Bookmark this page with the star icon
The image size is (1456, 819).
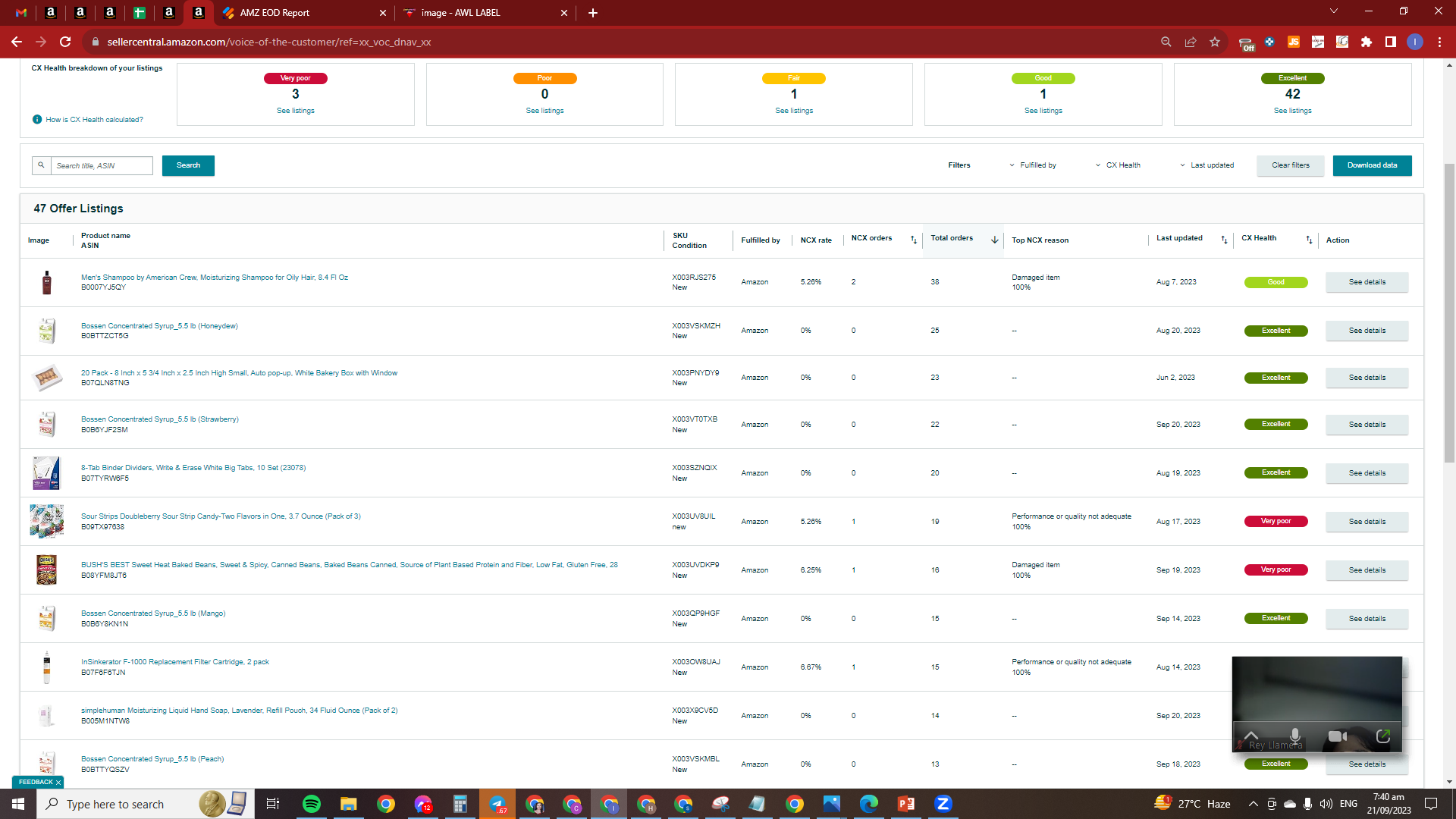tap(1215, 42)
